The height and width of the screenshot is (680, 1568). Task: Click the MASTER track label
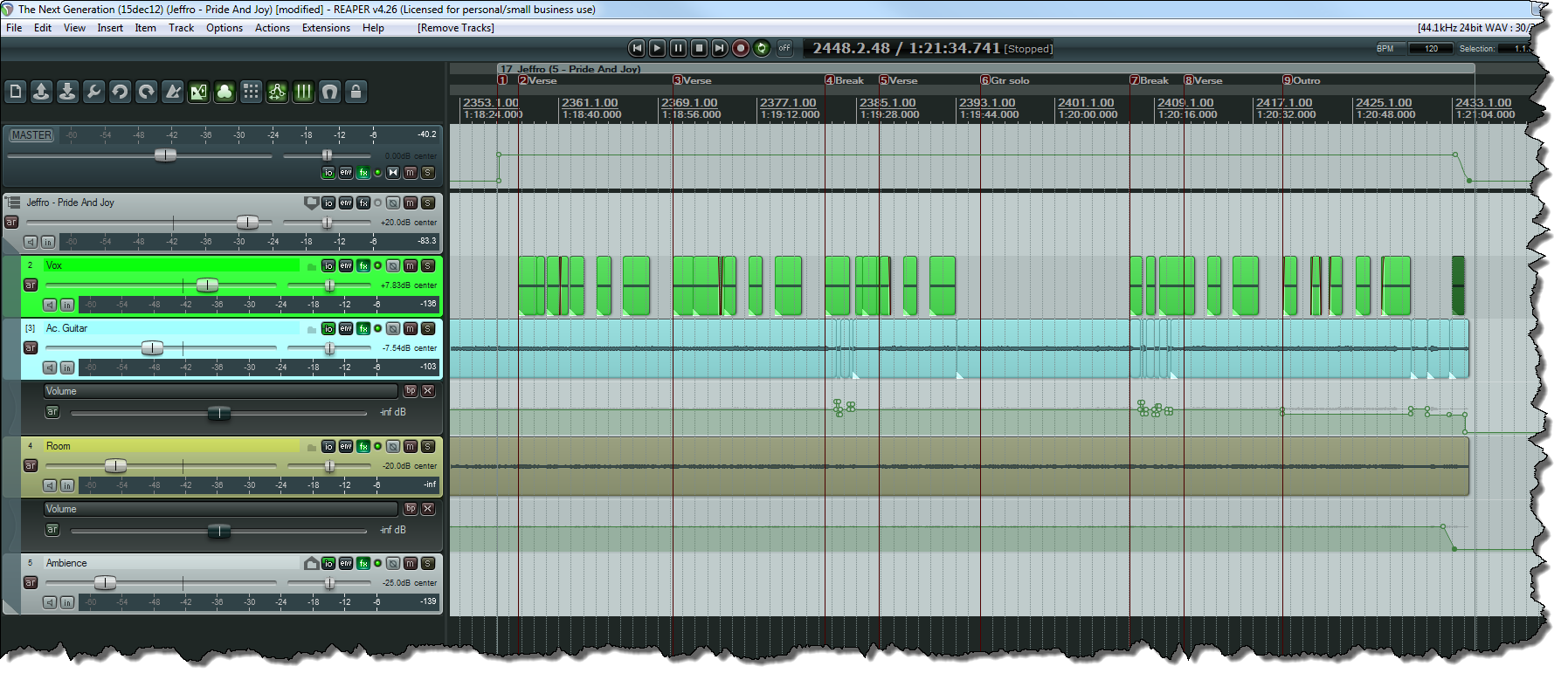point(31,135)
